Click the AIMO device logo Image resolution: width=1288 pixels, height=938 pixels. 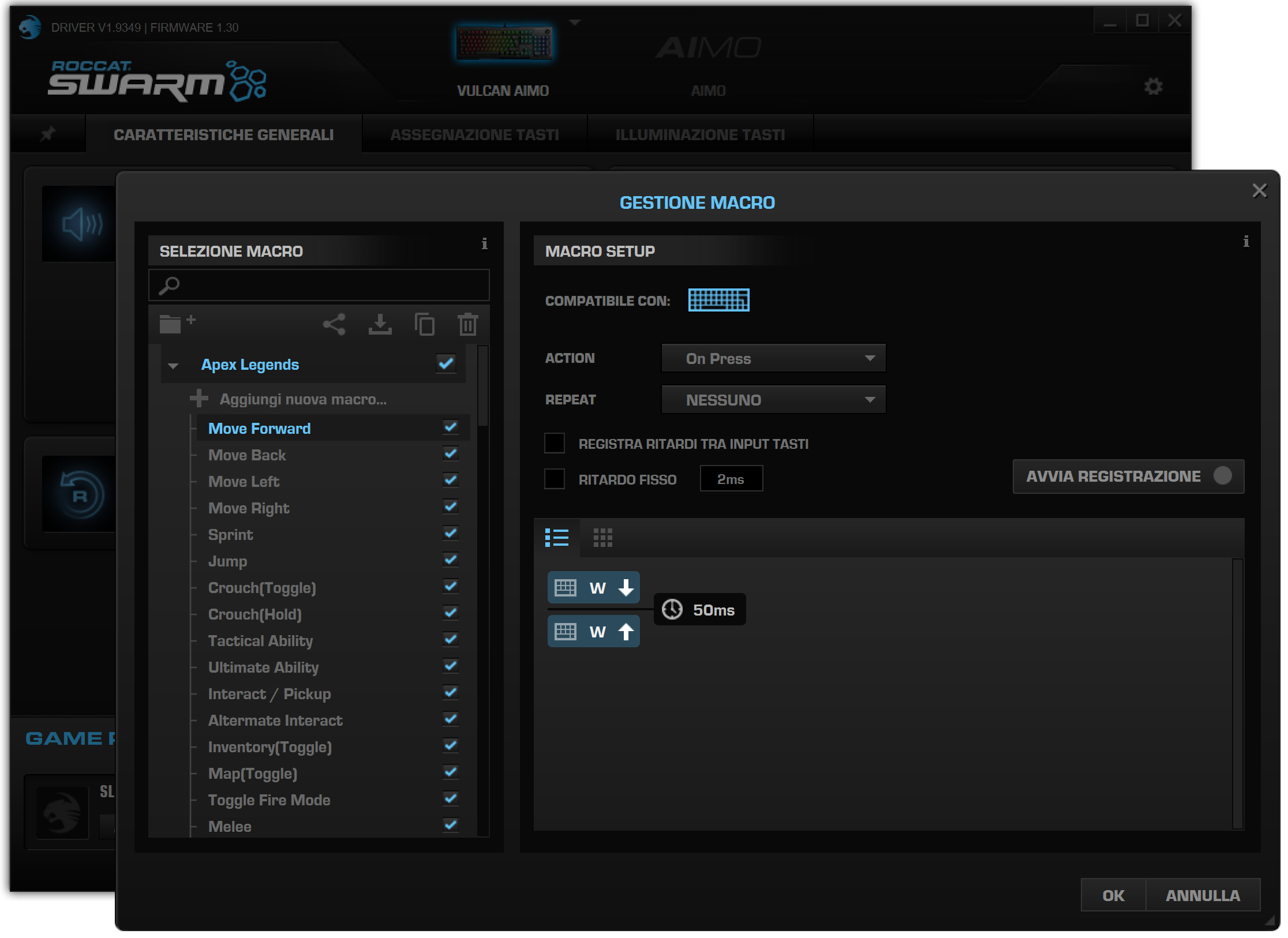pos(708,47)
